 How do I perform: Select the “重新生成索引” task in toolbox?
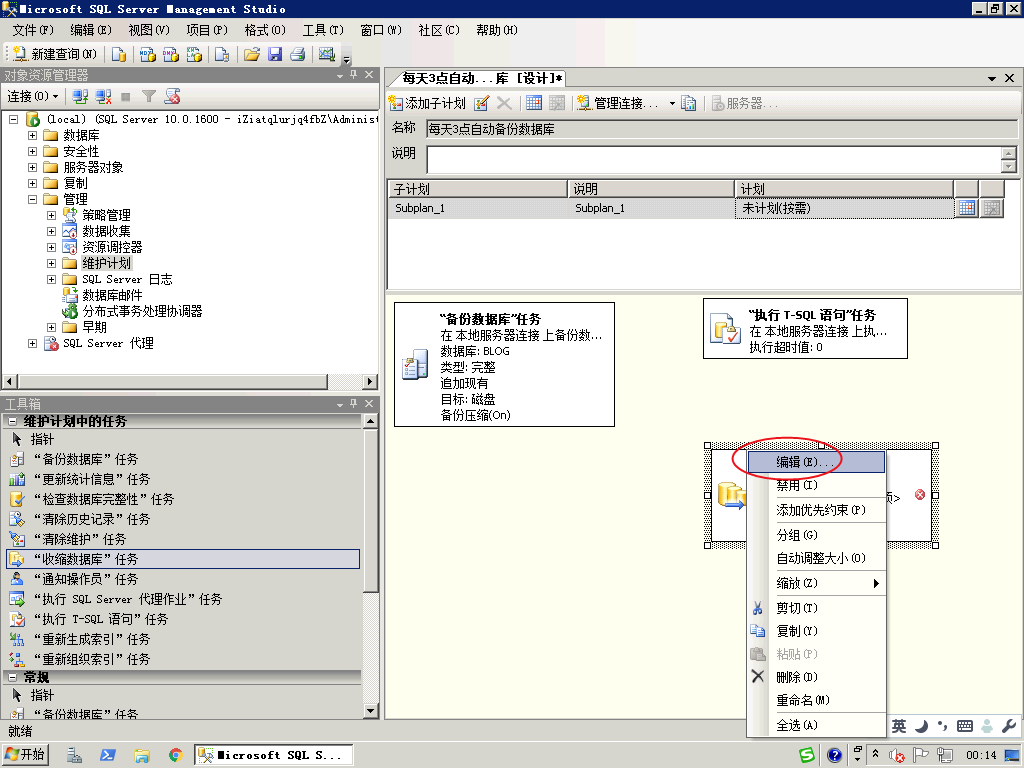click(x=184, y=639)
